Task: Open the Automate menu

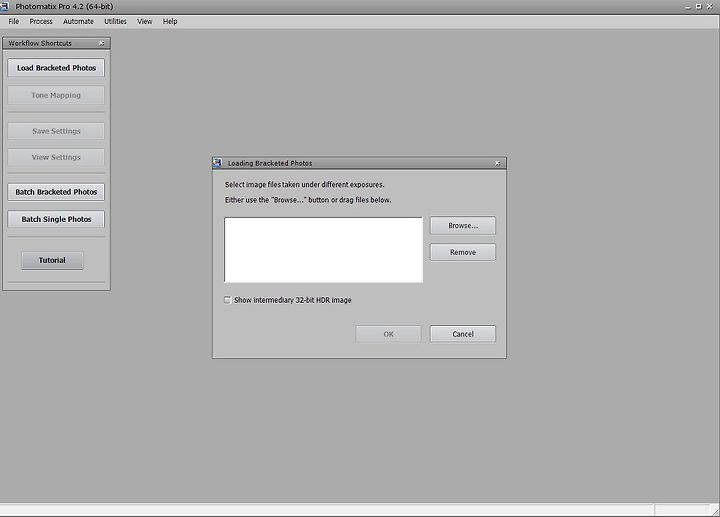Action: click(78, 22)
